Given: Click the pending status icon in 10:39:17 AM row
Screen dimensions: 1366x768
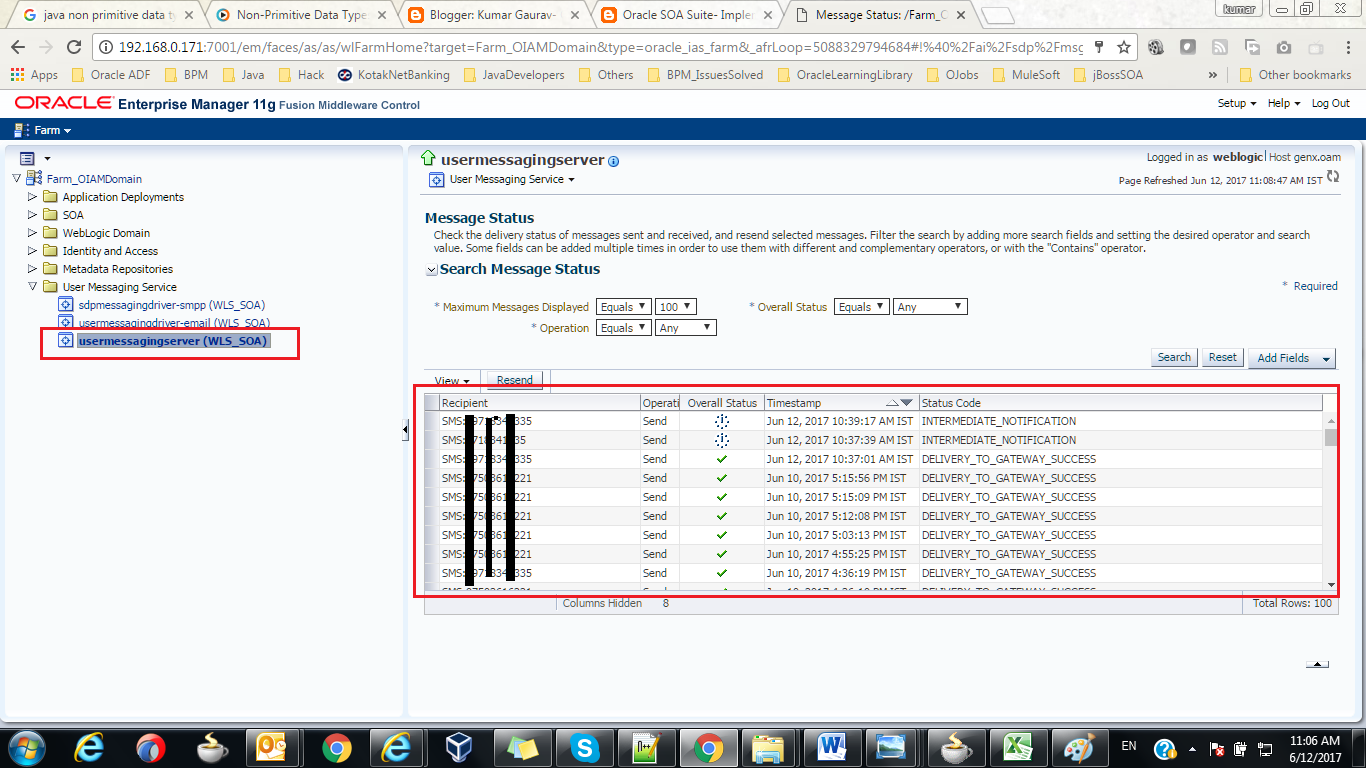Looking at the screenshot, I should (722, 421).
